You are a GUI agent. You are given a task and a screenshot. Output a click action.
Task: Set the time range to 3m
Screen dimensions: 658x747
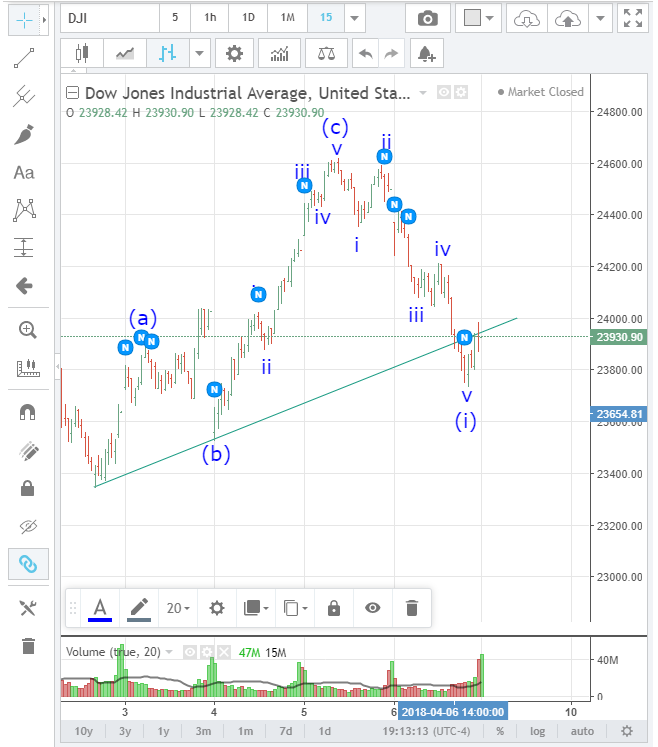(203, 731)
